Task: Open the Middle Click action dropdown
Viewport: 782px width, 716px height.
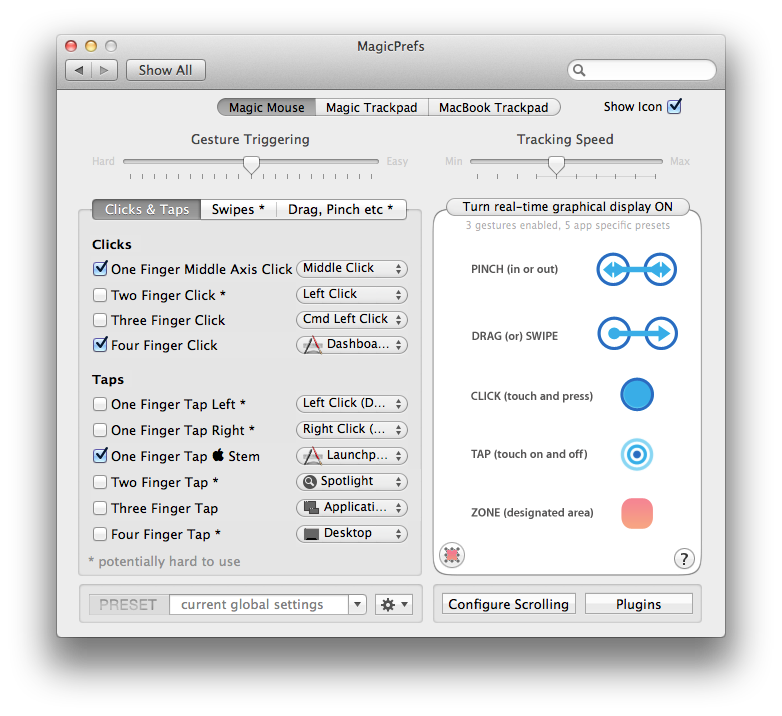Action: tap(352, 269)
